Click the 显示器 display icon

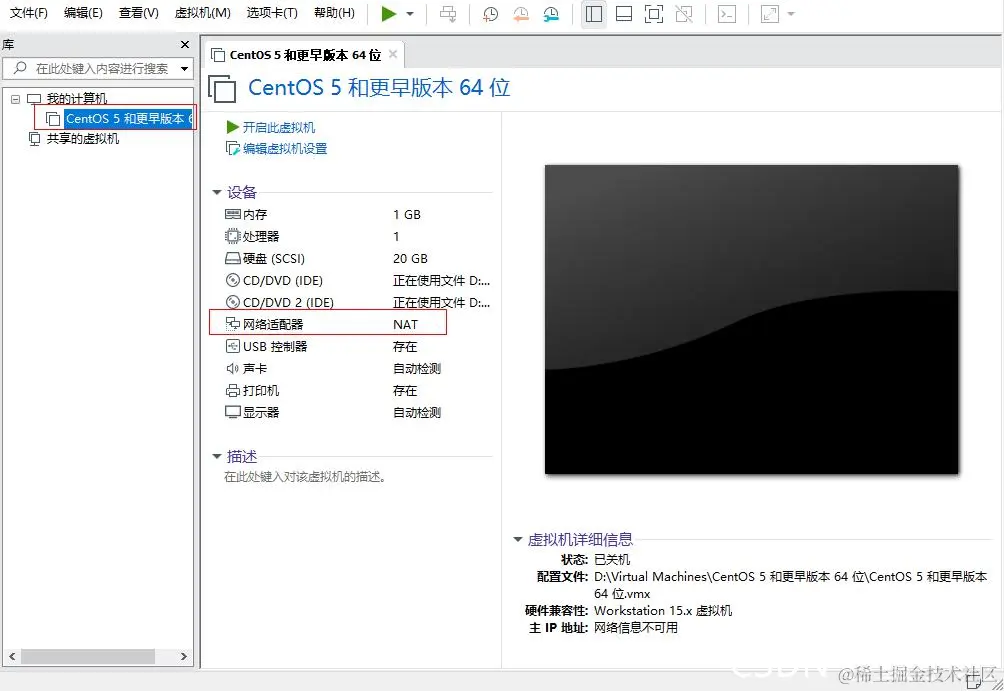pos(232,412)
